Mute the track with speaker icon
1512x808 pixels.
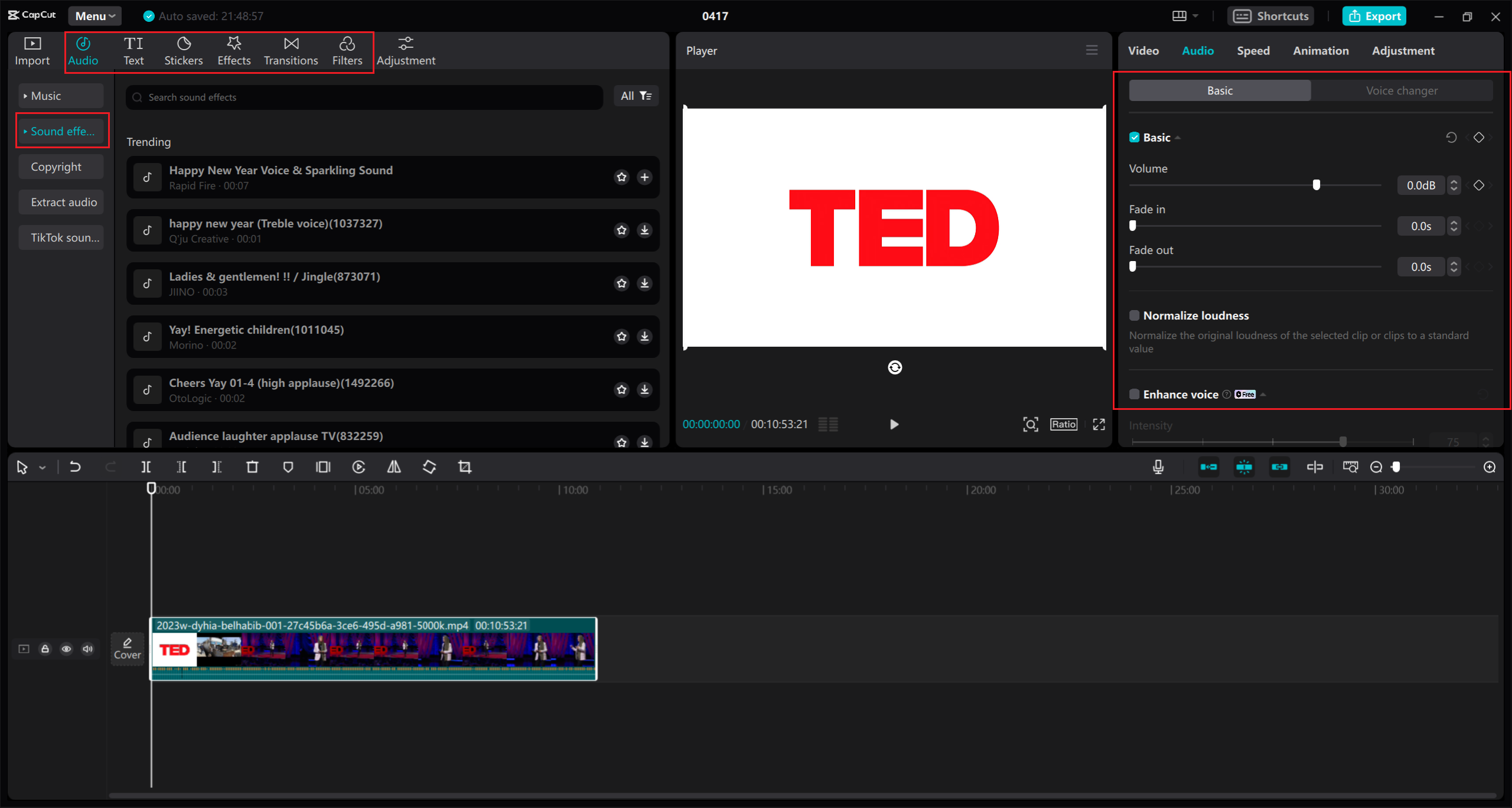click(x=87, y=649)
